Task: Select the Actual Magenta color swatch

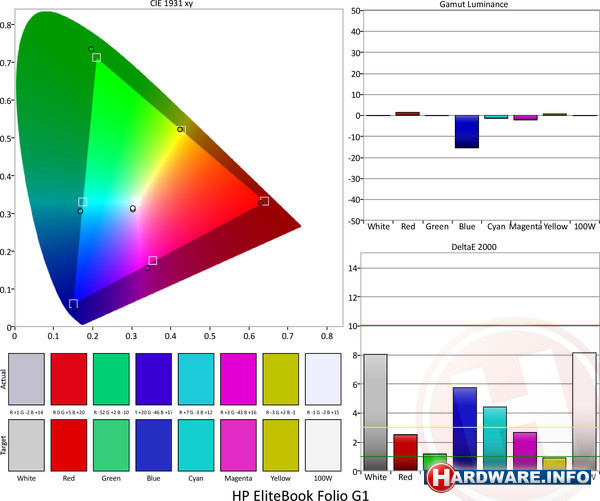Action: [238, 379]
